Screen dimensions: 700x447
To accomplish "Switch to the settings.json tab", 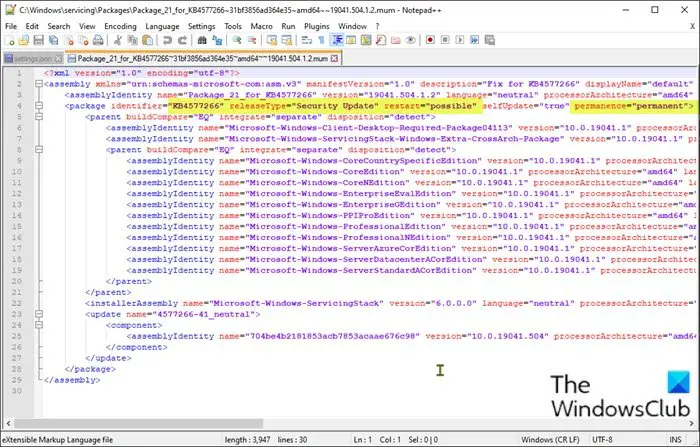I will click(33, 58).
